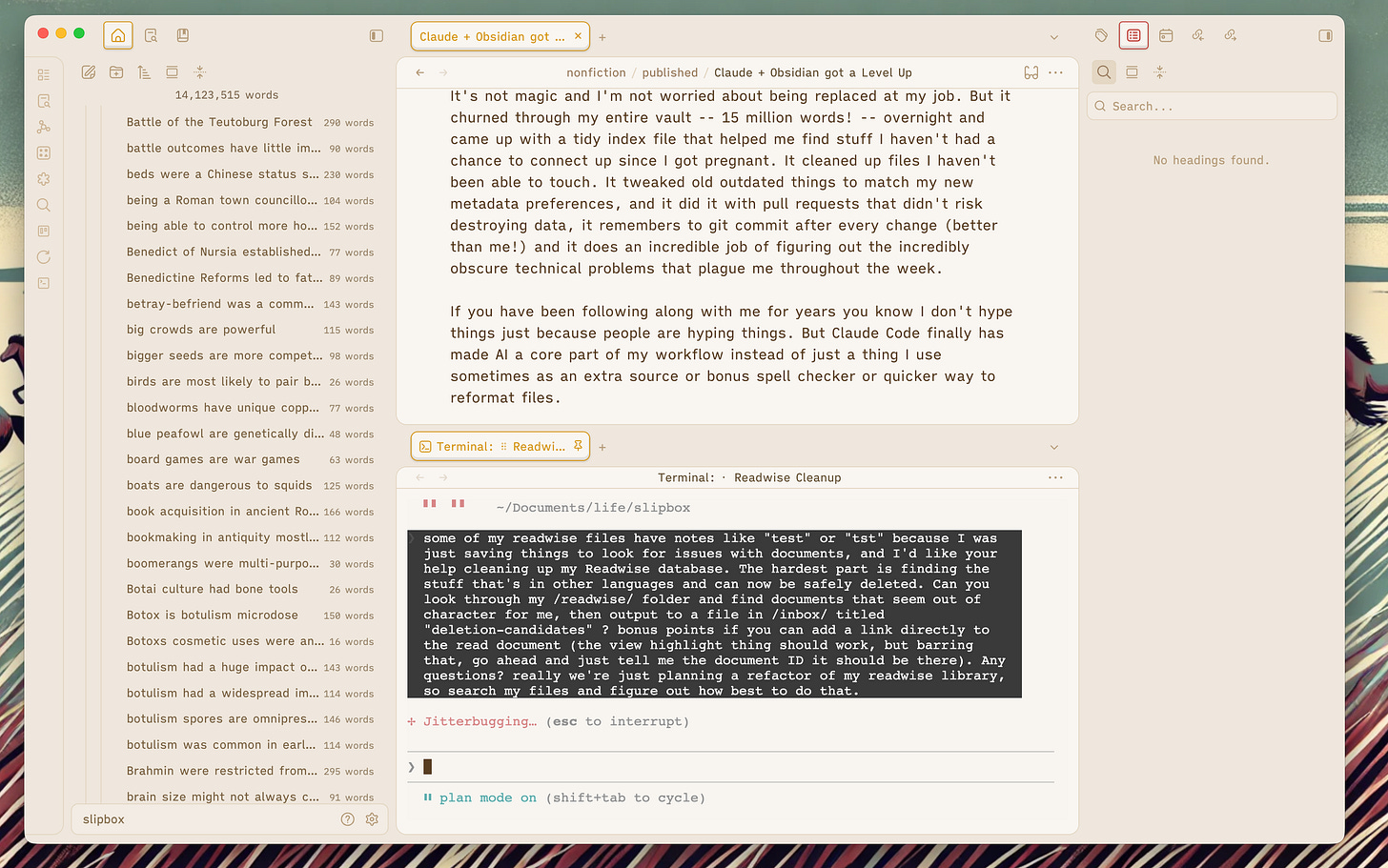This screenshot has width=1388, height=868.
Task: Open the backlinks panel icon
Action: pyautogui.click(x=1198, y=35)
